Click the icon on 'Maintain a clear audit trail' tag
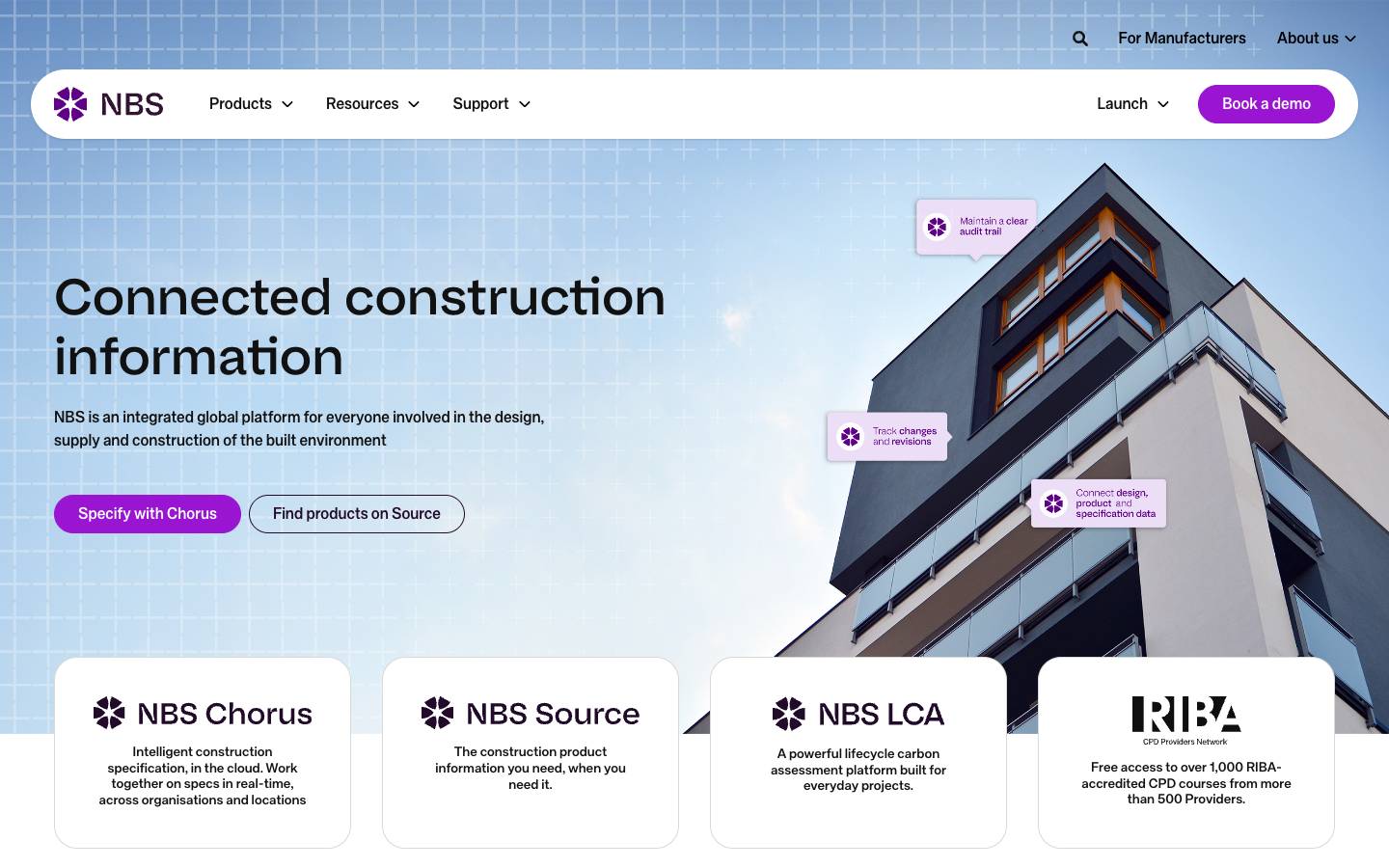Screen dimensions: 1389x868 (x=938, y=227)
